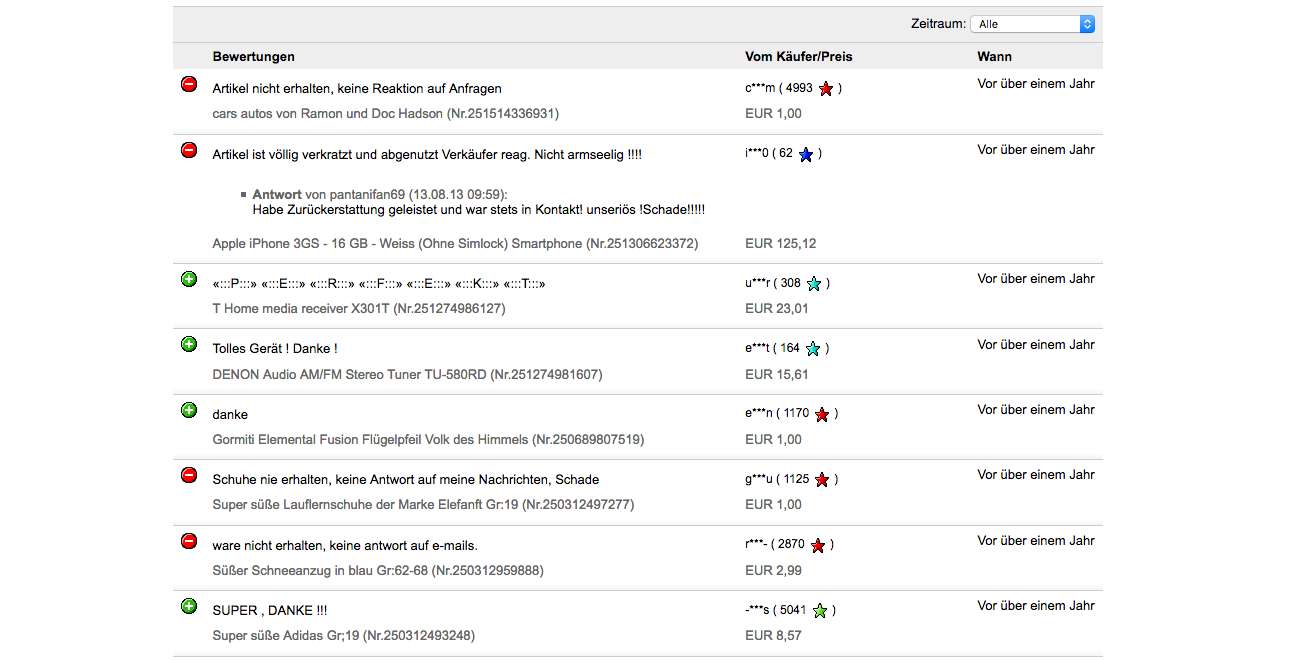Click the positive icon beside Tolles Gerät review
The image size is (1306, 660).
189,344
